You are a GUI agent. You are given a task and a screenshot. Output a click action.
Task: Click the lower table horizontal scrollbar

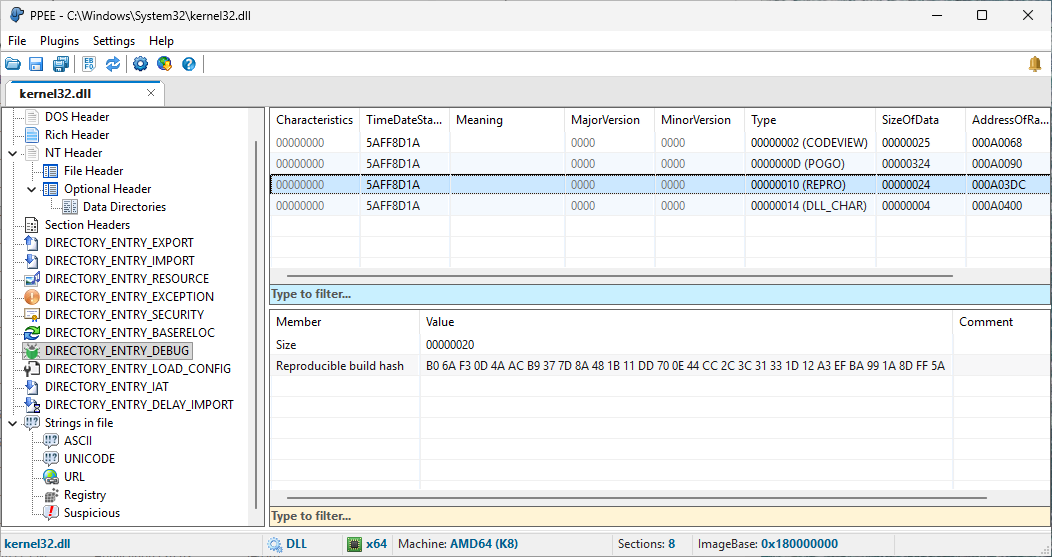[x=637, y=498]
